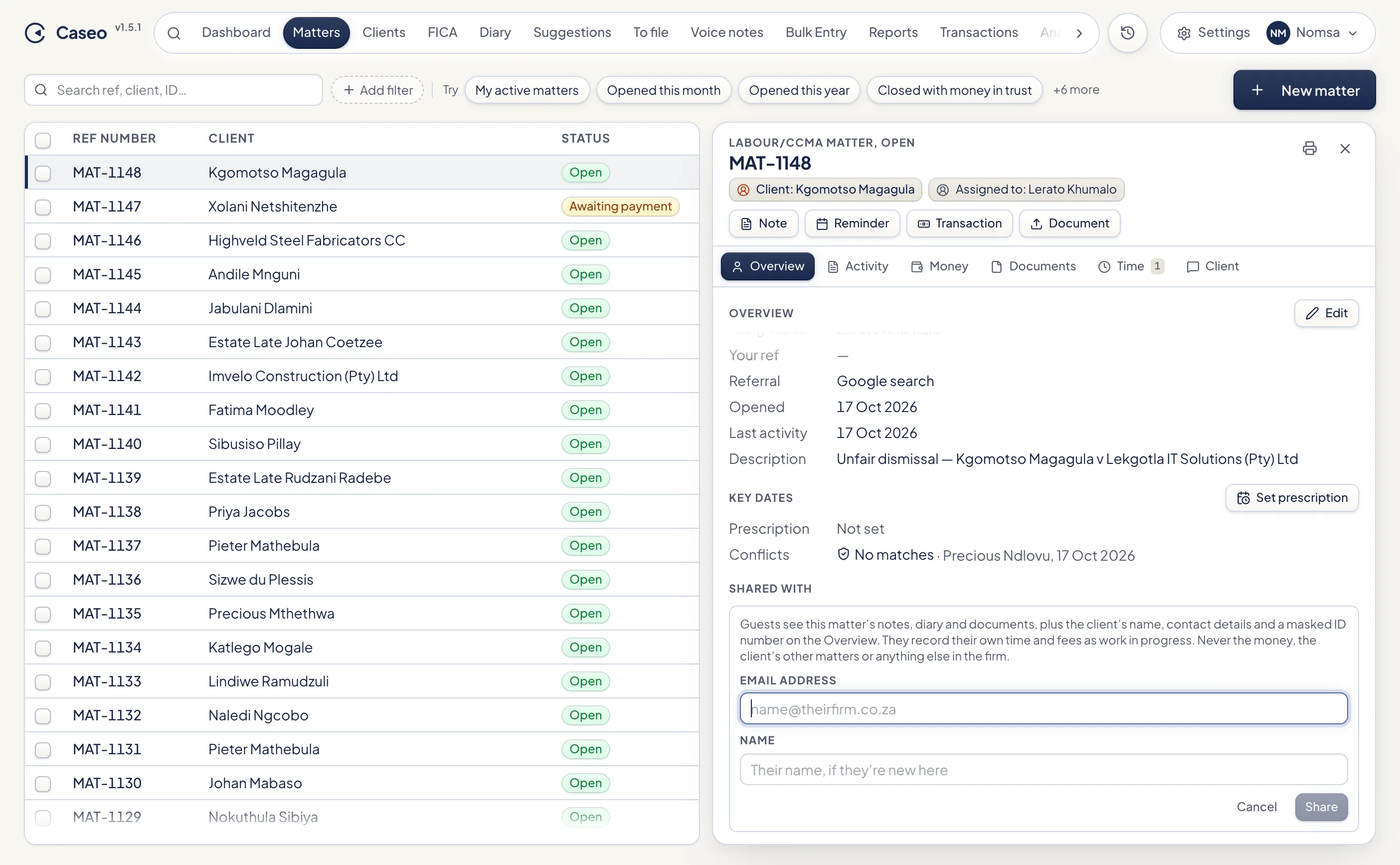Upload a Document to the matter

1069,223
